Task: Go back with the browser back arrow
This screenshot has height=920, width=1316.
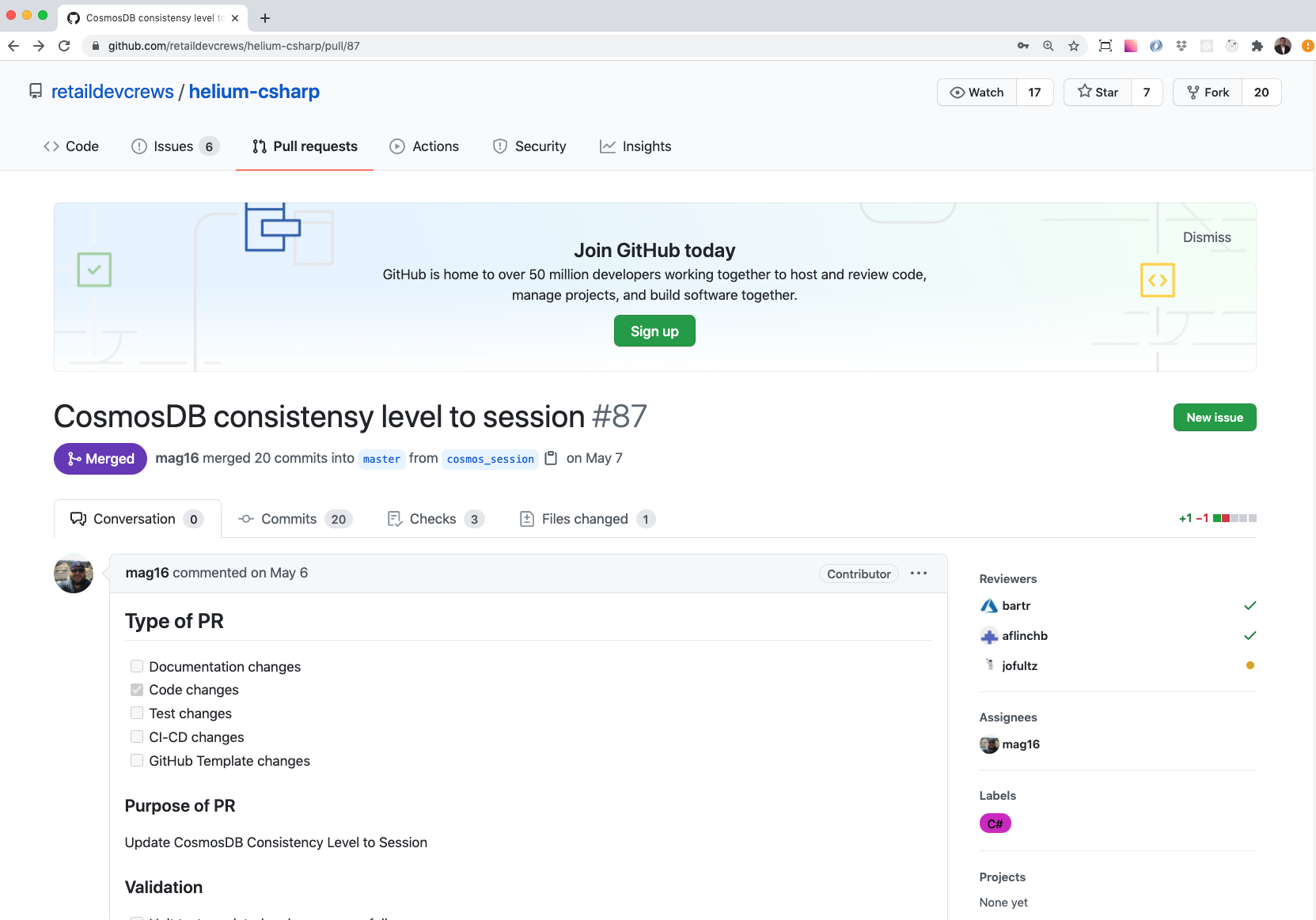Action: click(13, 46)
